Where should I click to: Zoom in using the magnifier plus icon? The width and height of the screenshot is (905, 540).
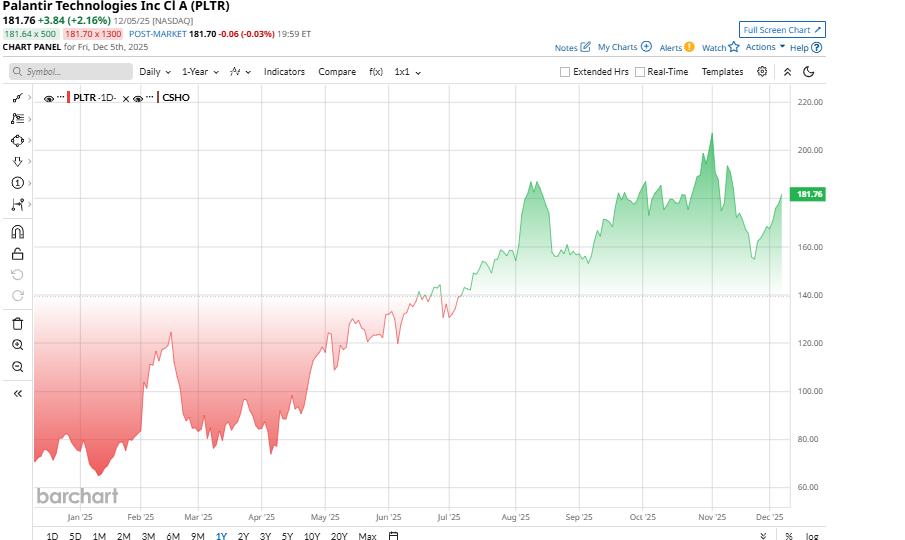[x=17, y=344]
